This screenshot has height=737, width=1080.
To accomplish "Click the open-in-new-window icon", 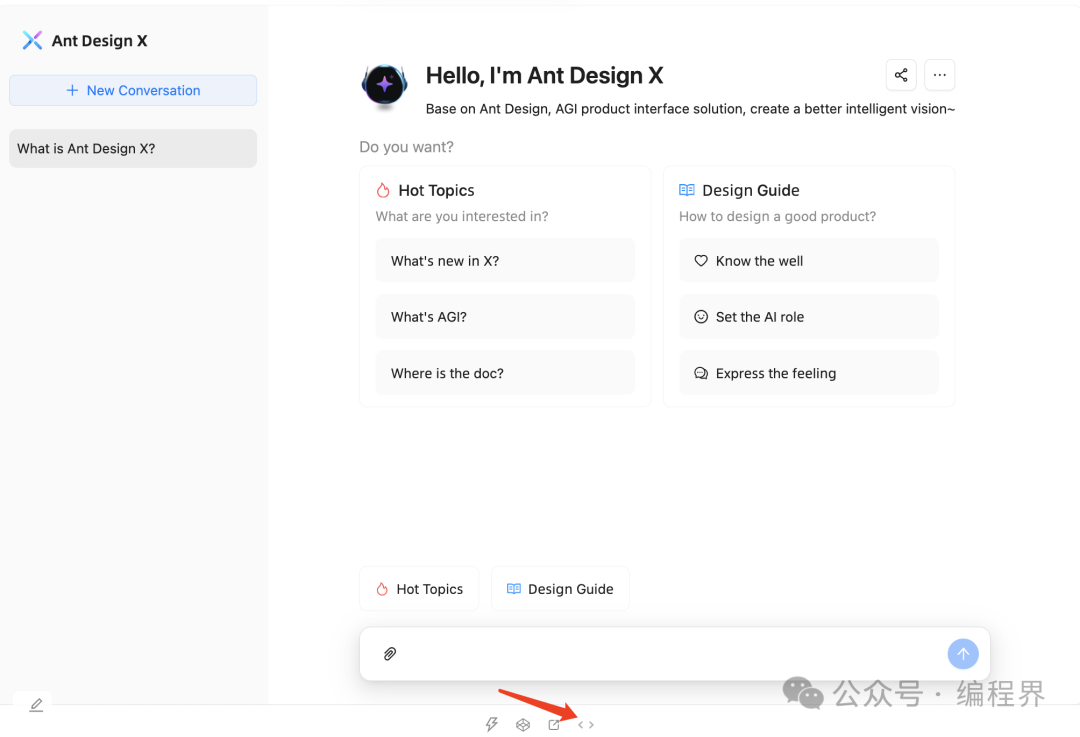I will click(554, 725).
